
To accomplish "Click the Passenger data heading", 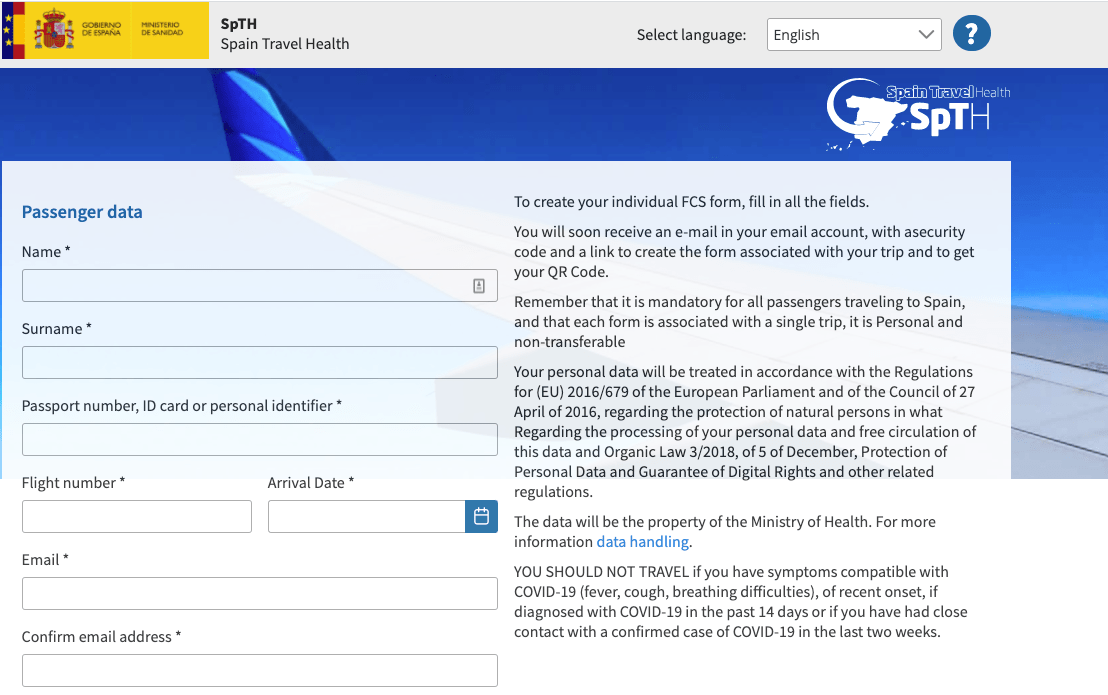I will (82, 212).
